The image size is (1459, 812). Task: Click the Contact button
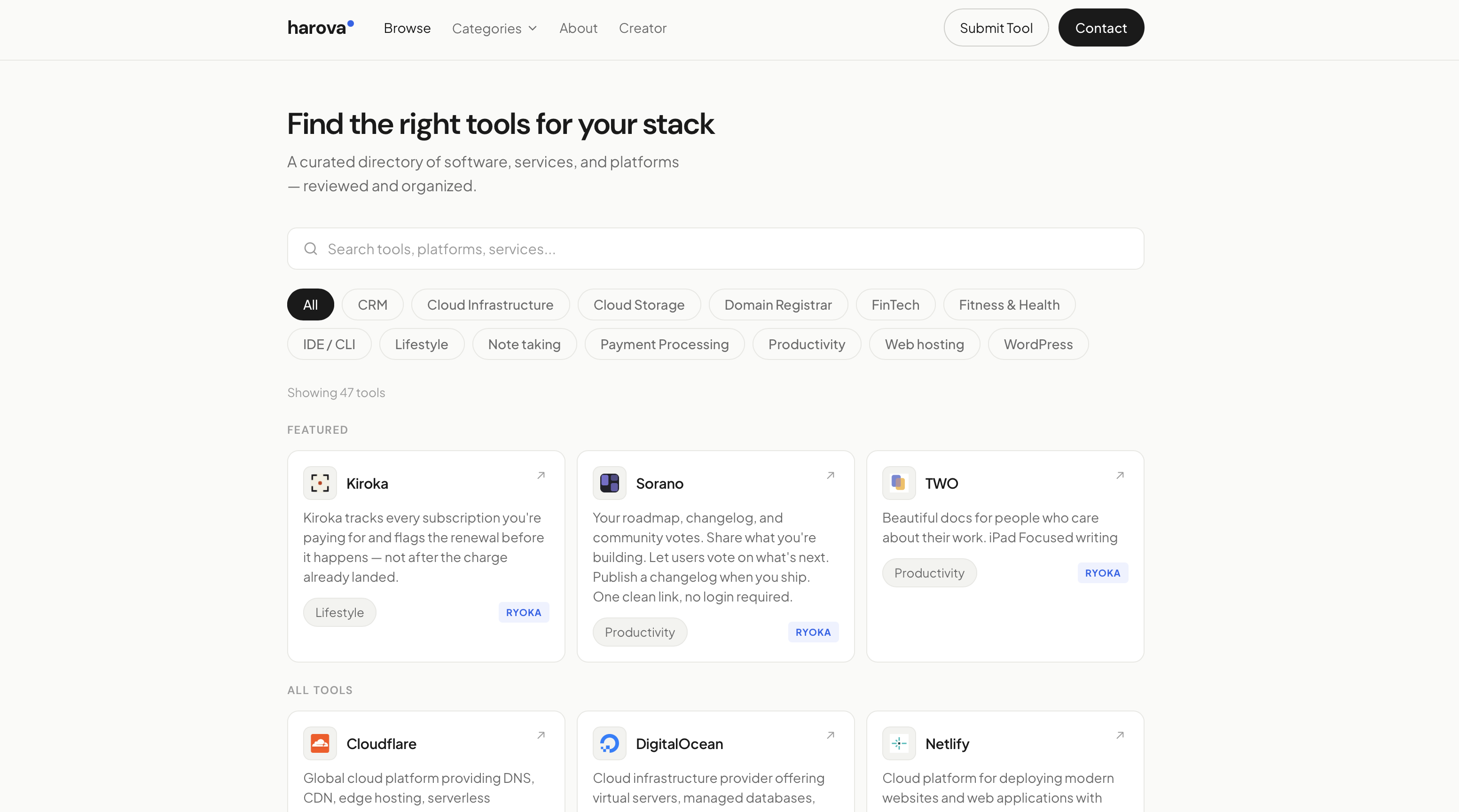pyautogui.click(x=1100, y=28)
